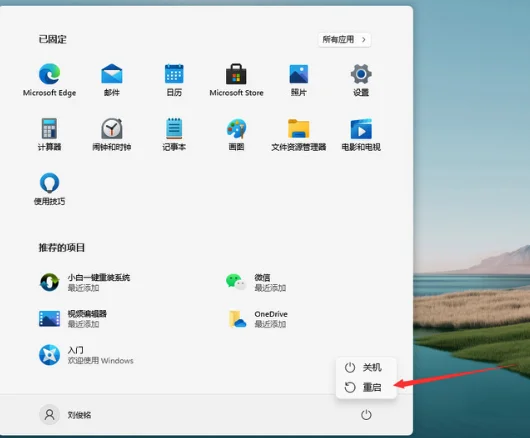Viewport: 530px width, 438px height.
Task: Open the 记事本 notepad app
Action: (174, 134)
